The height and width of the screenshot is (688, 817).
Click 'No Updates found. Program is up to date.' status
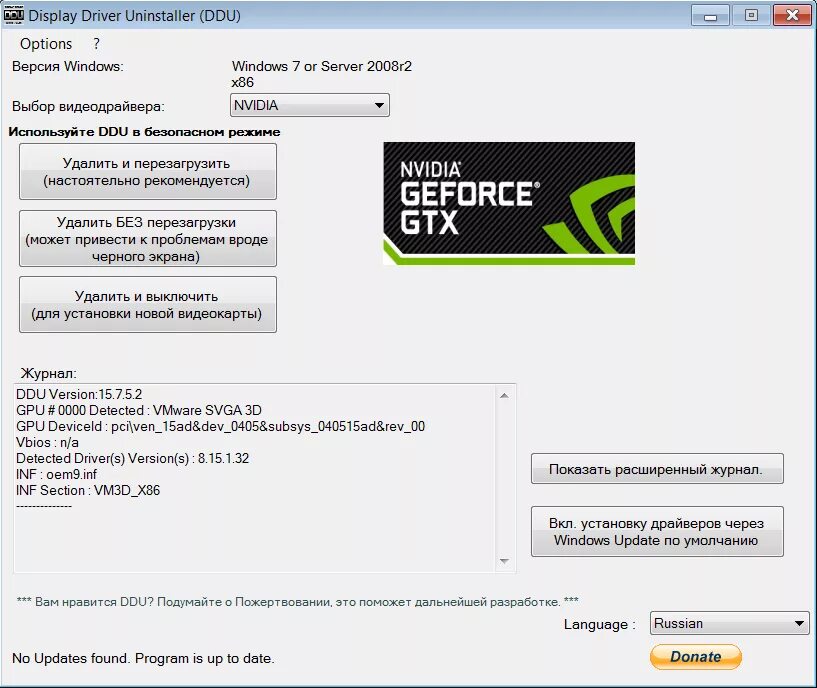[x=143, y=658]
